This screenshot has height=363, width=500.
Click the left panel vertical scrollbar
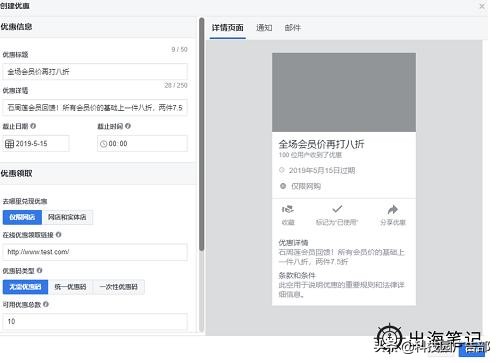tap(201, 133)
